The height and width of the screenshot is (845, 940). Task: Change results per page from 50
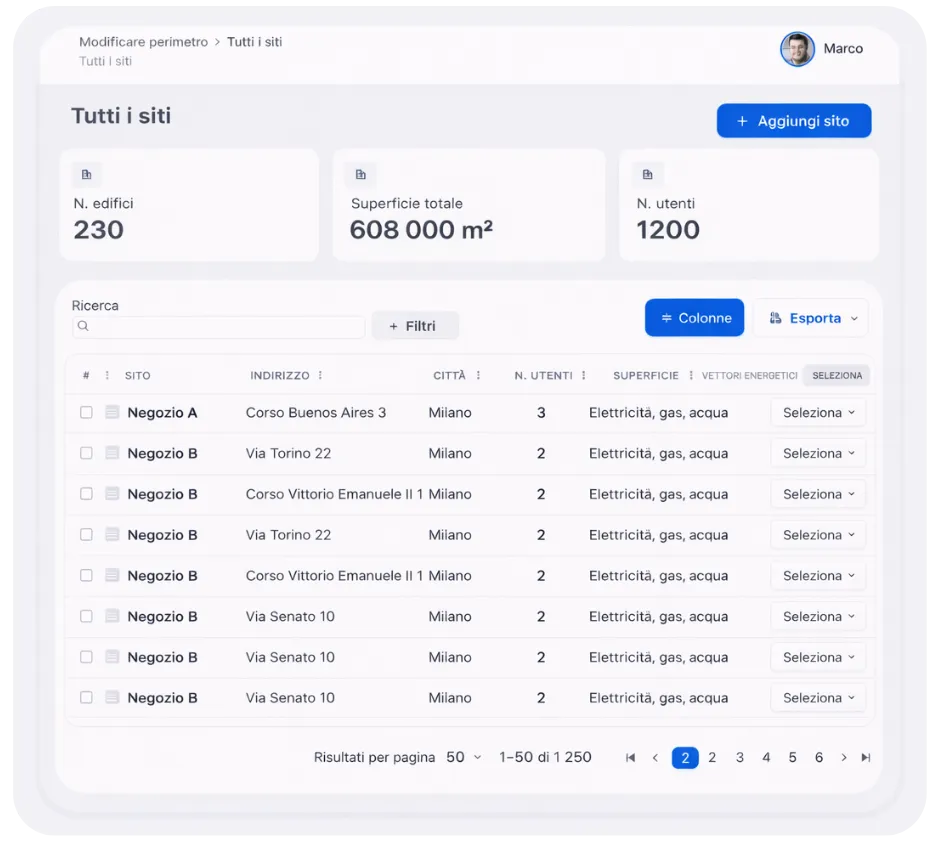click(463, 758)
